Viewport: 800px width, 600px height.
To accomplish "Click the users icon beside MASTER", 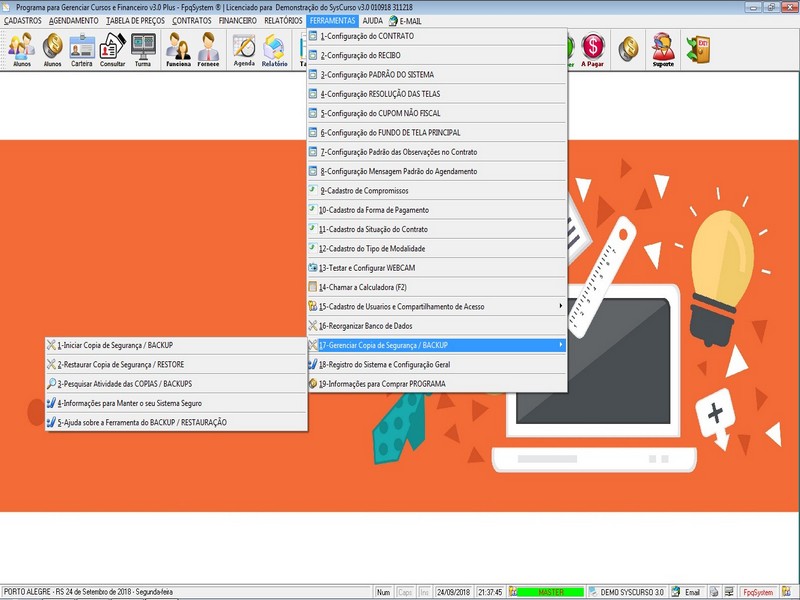I will (513, 592).
